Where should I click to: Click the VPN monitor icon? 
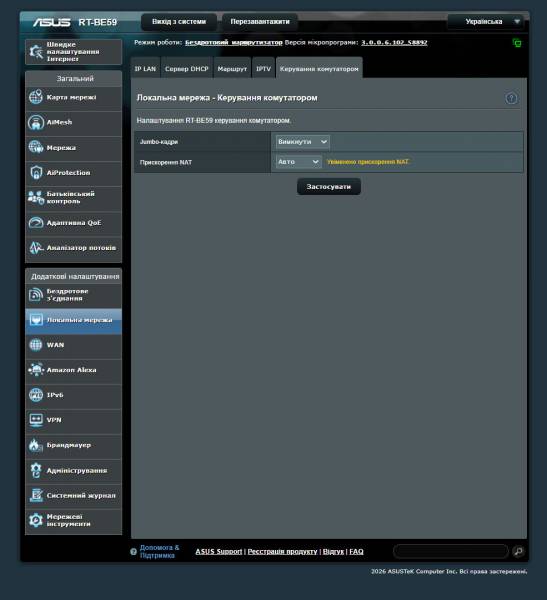(x=36, y=420)
